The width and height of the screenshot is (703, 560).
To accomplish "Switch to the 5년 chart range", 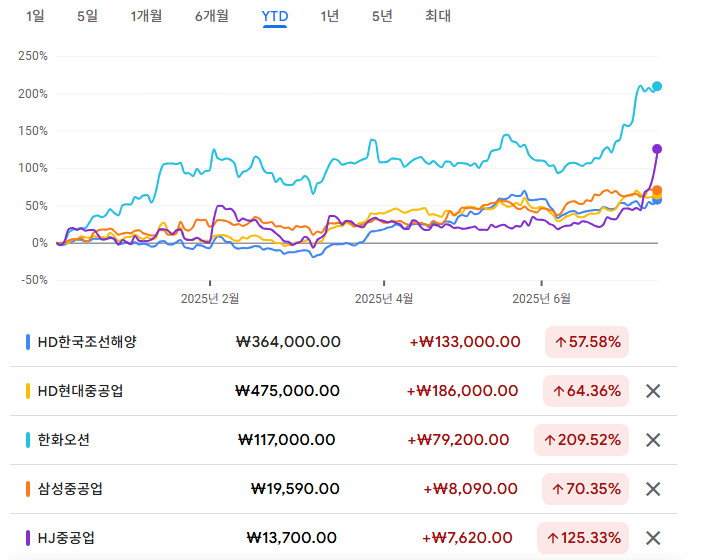I will [381, 16].
